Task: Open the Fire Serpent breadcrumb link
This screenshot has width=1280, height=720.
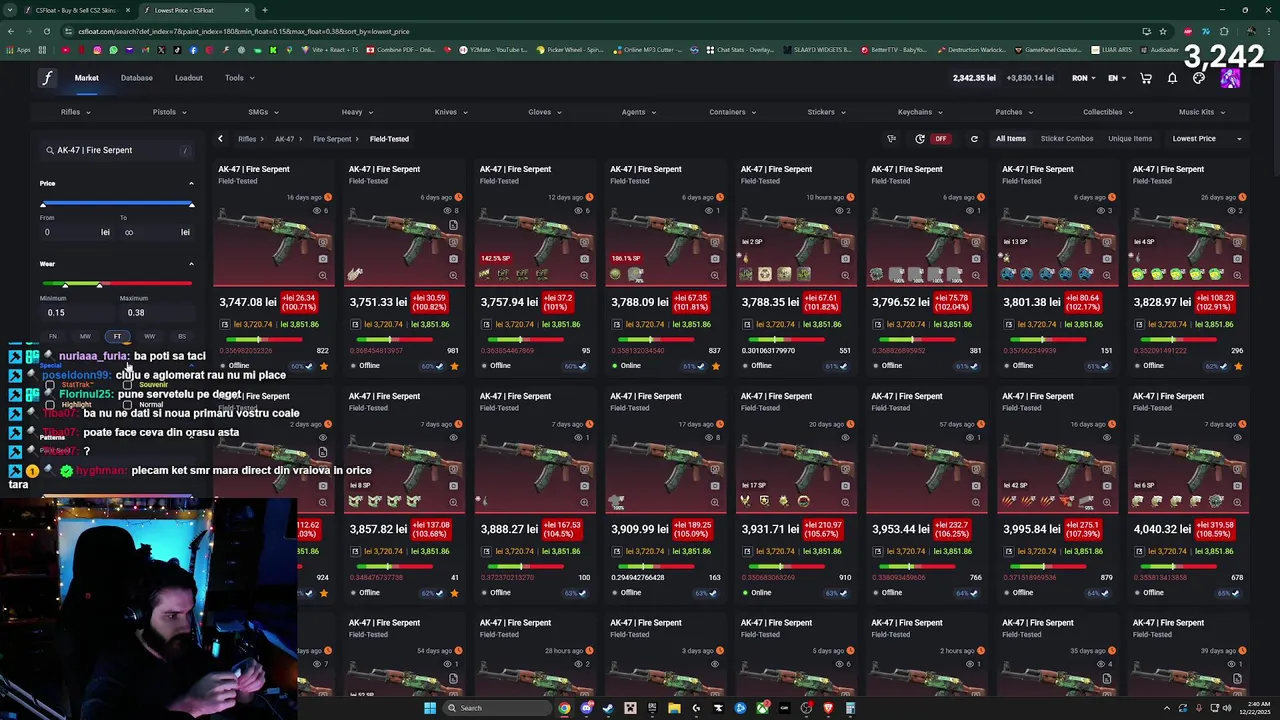Action: [332, 139]
